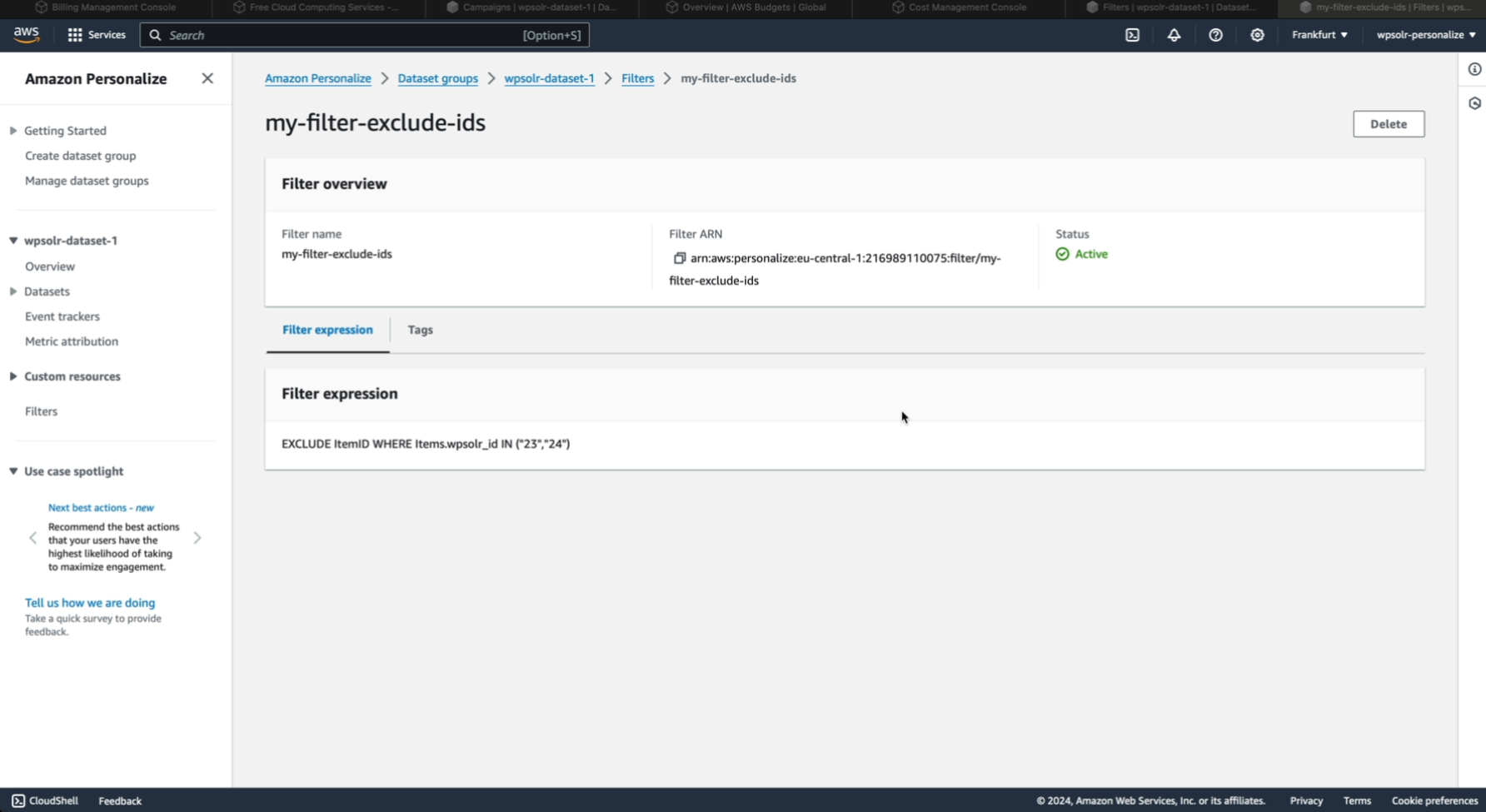Image resolution: width=1486 pixels, height=812 pixels.
Task: Click Feedback in the footer
Action: point(120,801)
